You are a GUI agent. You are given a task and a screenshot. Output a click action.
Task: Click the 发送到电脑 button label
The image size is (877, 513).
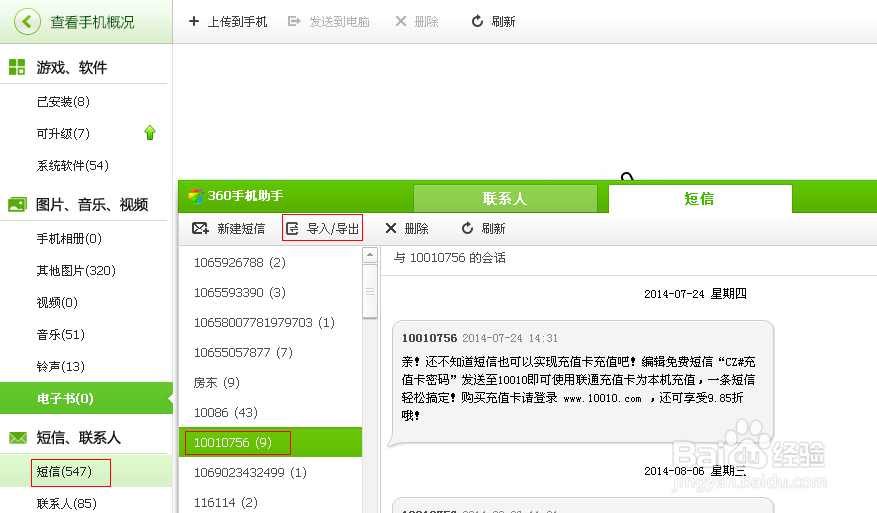click(x=340, y=22)
